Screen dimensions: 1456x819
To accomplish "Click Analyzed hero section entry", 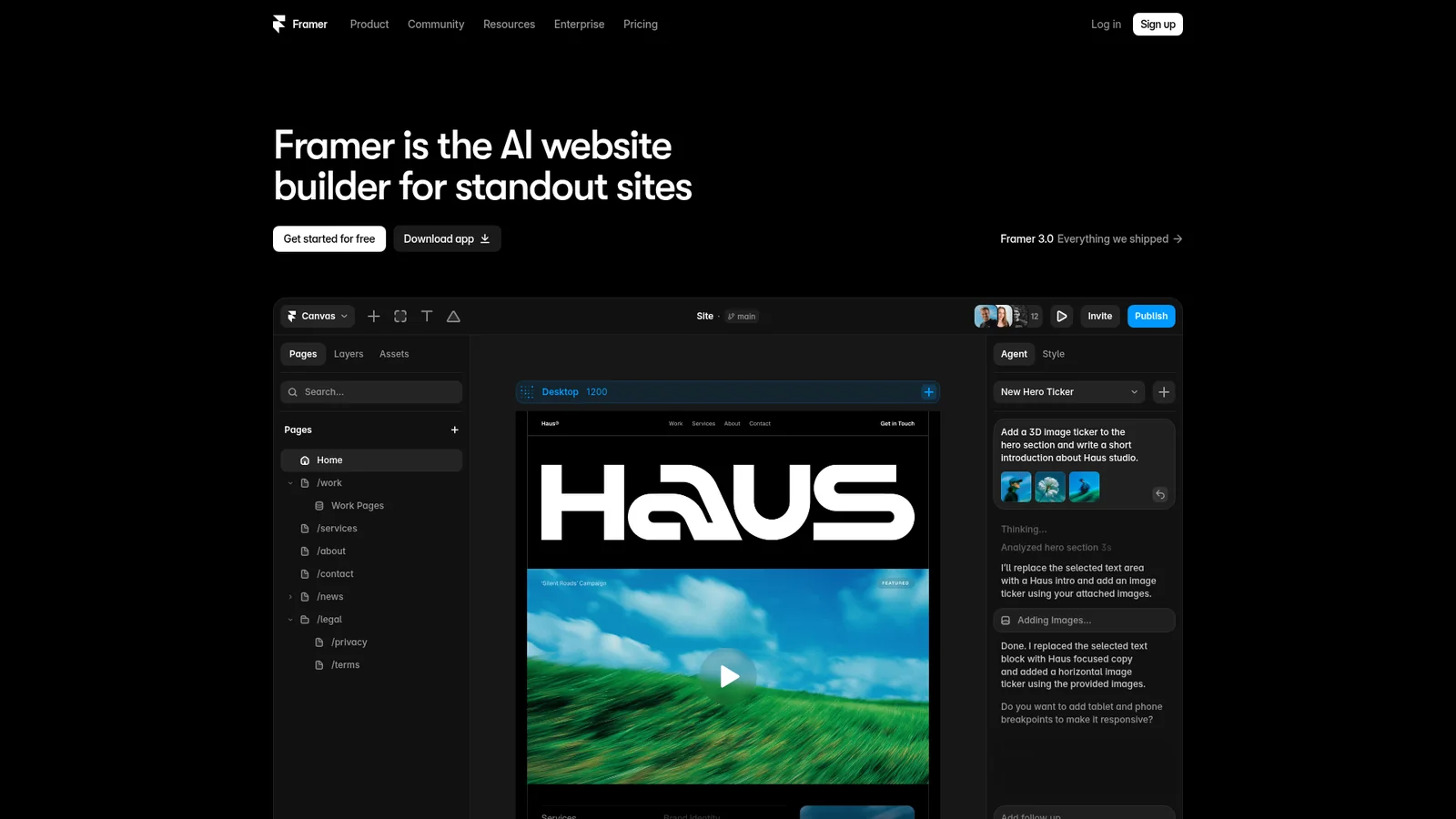I will point(1056,548).
